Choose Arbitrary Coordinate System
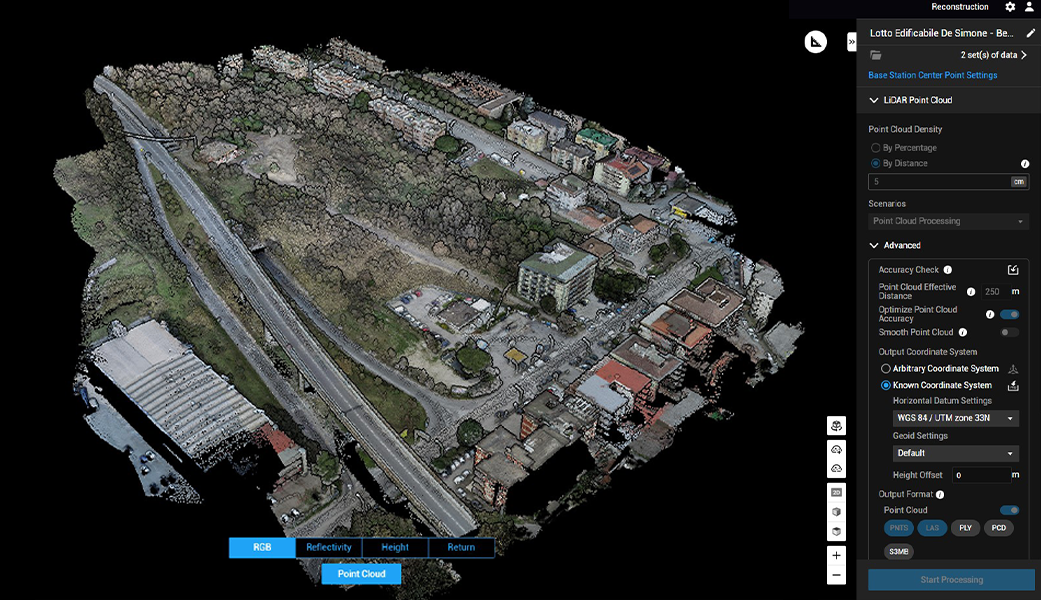 pos(884,368)
